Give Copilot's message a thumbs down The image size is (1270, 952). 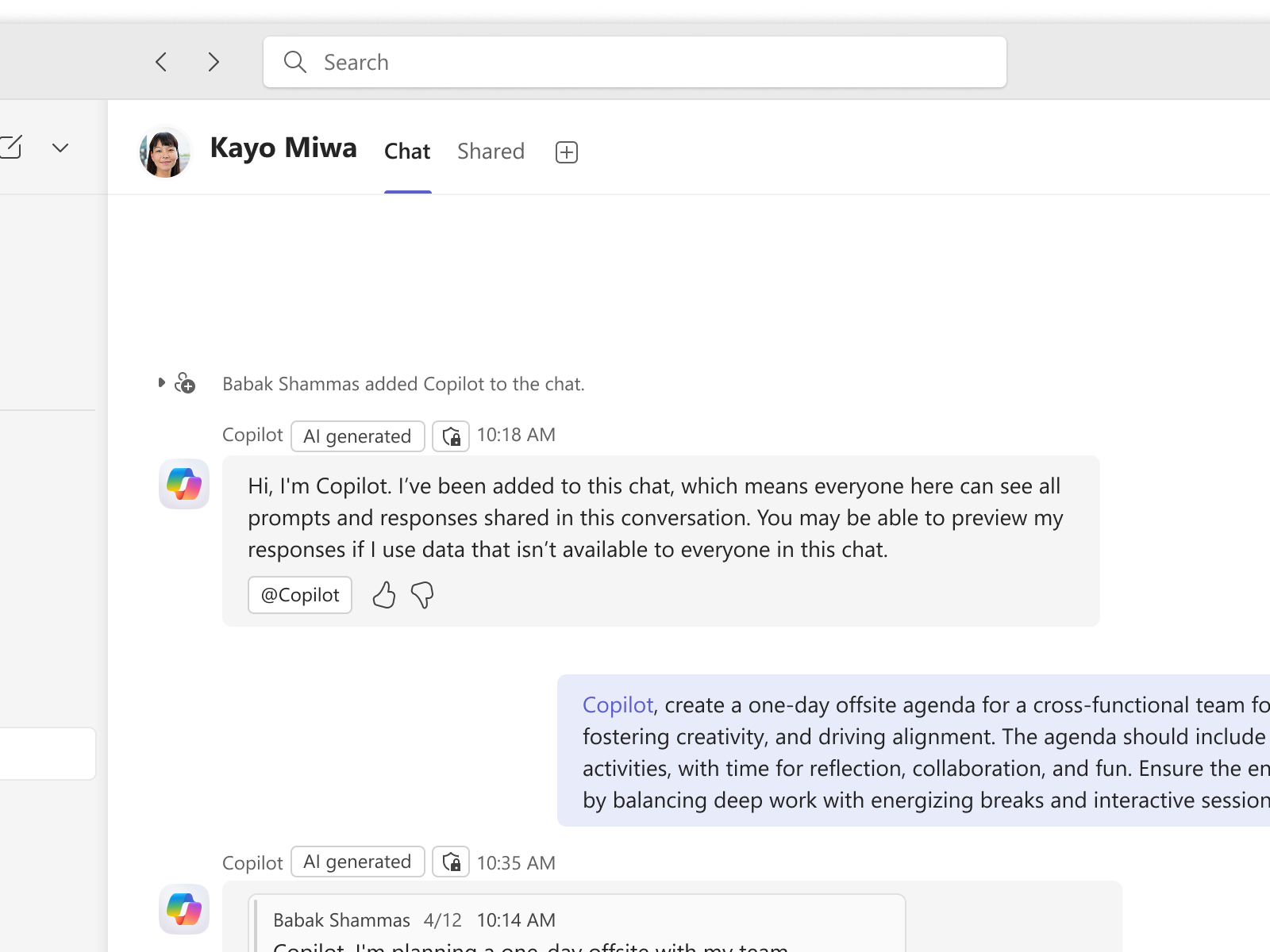[422, 596]
